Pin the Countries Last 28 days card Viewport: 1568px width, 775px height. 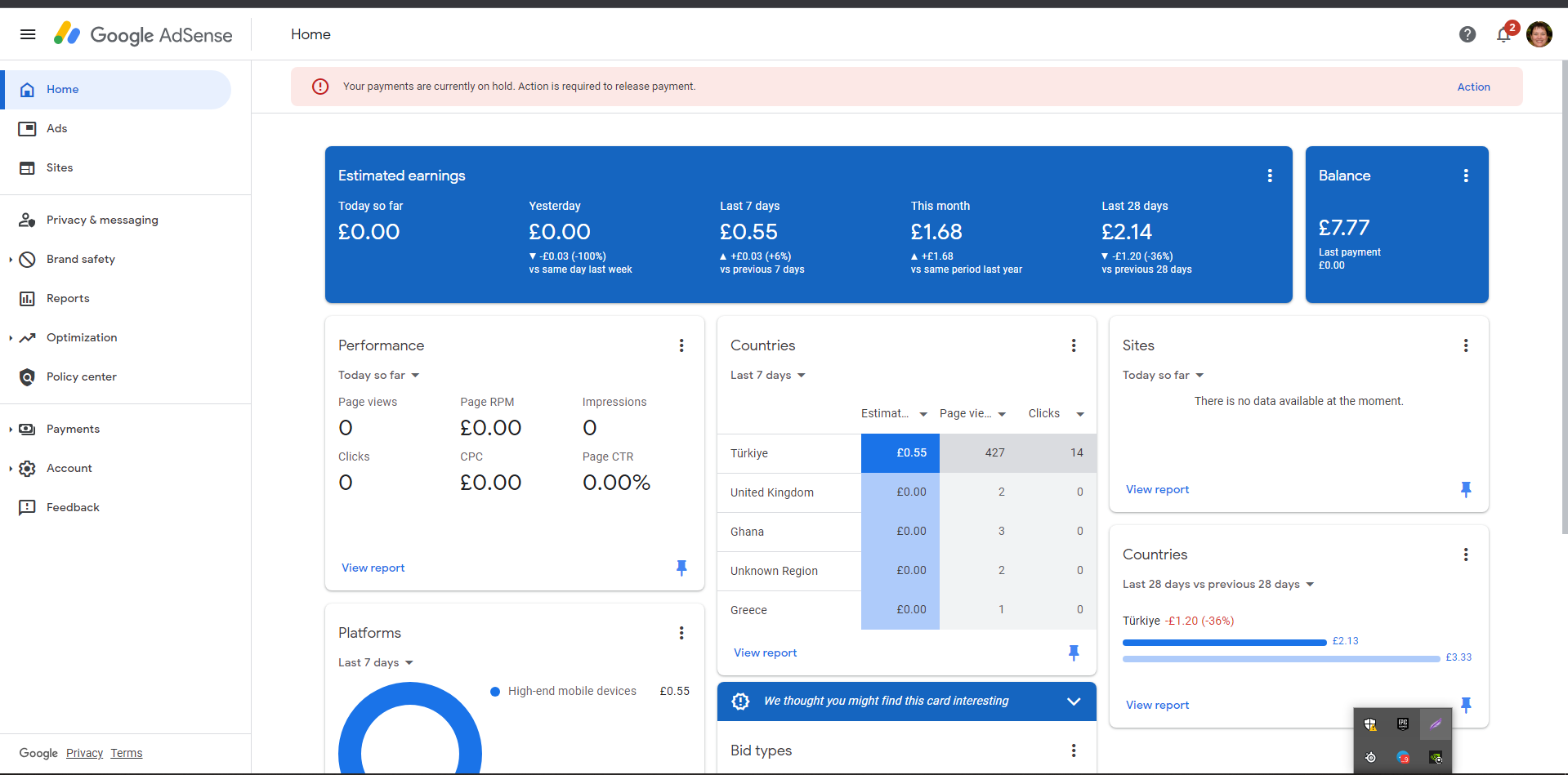pyautogui.click(x=1466, y=705)
